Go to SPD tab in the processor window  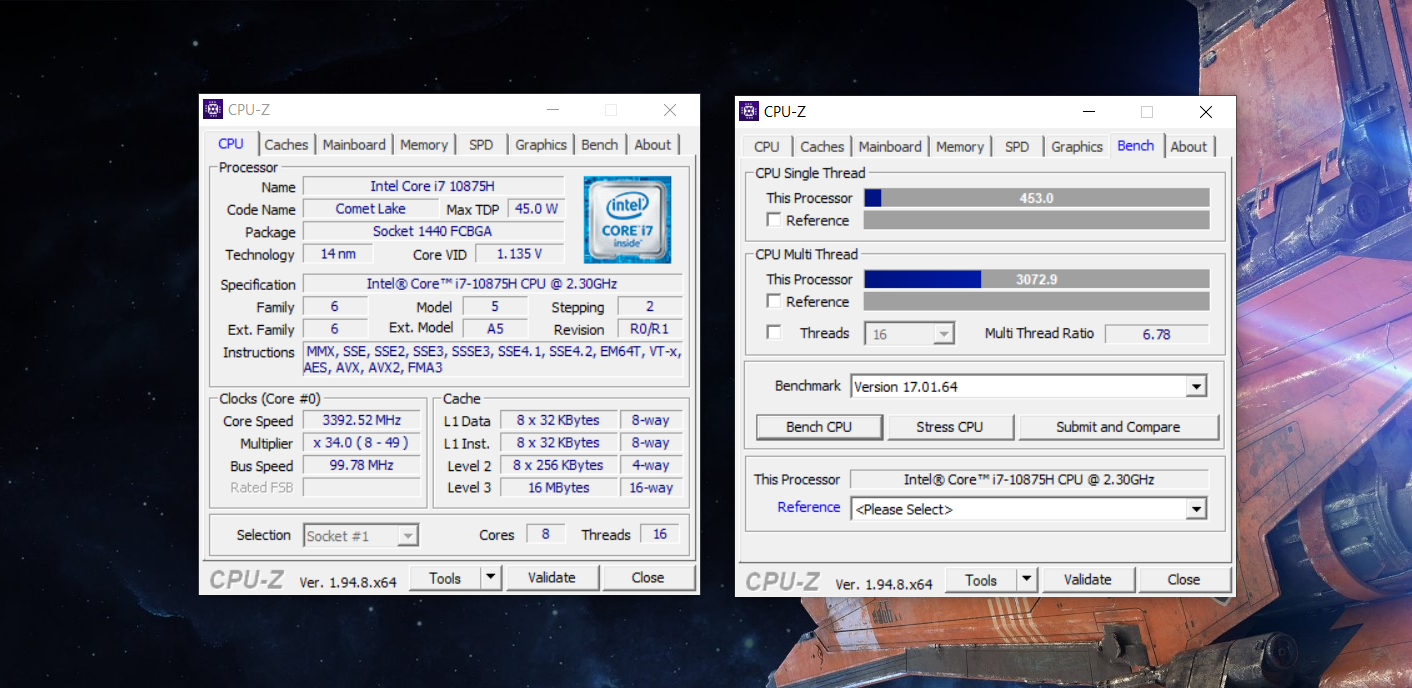click(x=481, y=145)
